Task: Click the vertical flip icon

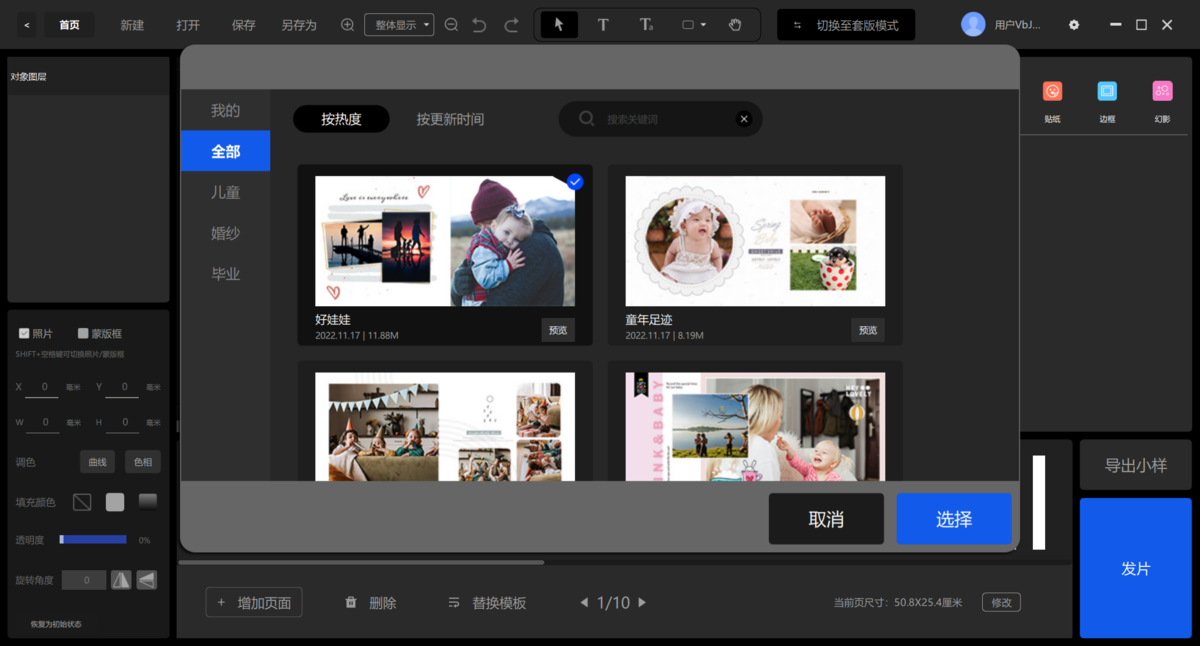Action: point(147,580)
